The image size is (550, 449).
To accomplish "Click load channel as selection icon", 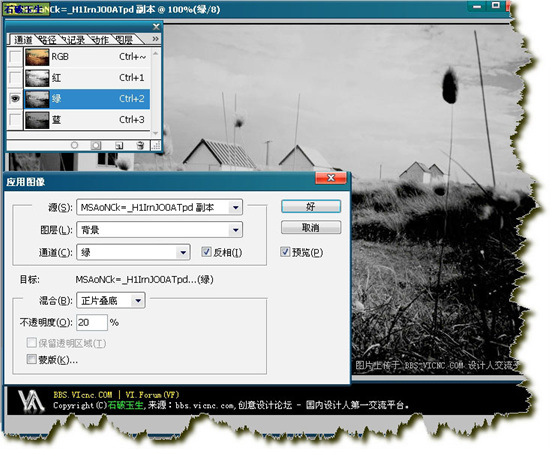I will [x=74, y=145].
